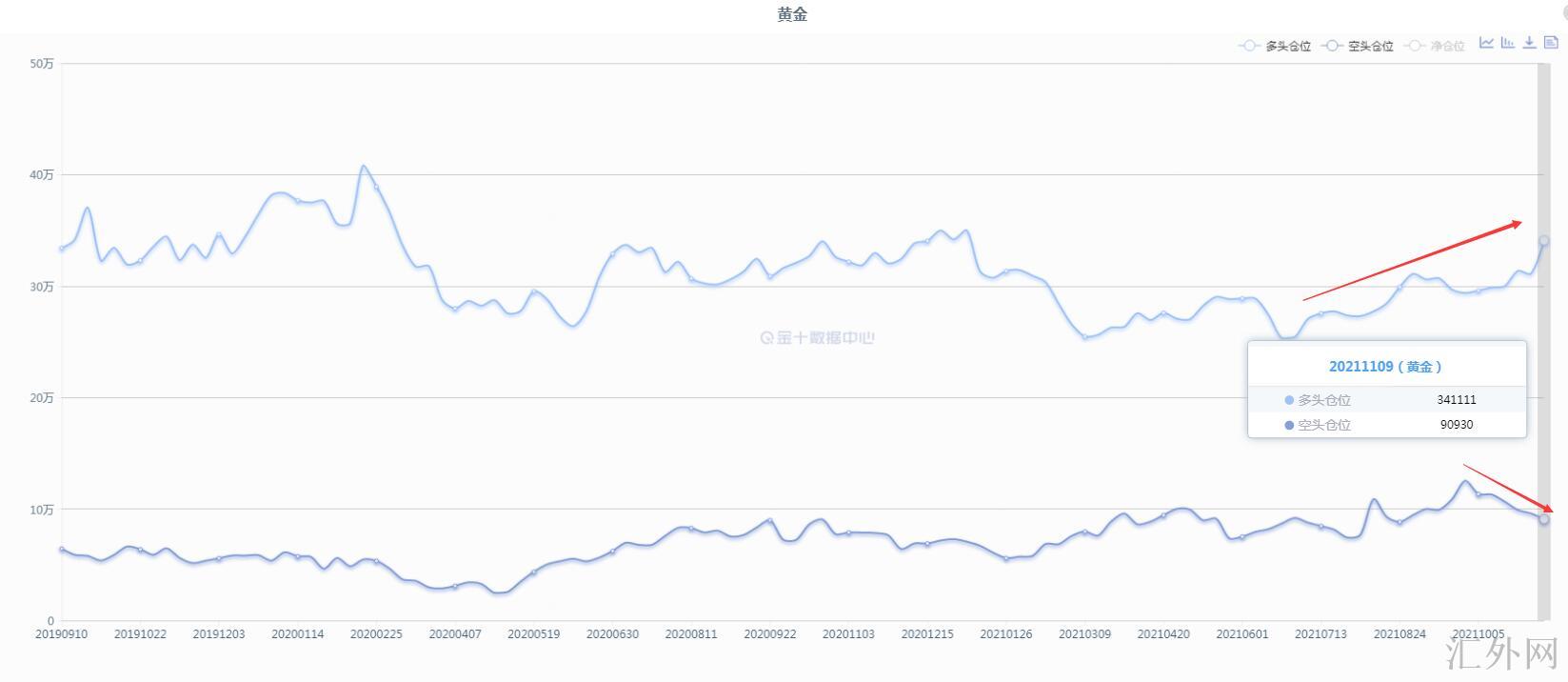Click the 20211005 x-axis date label

[1478, 634]
